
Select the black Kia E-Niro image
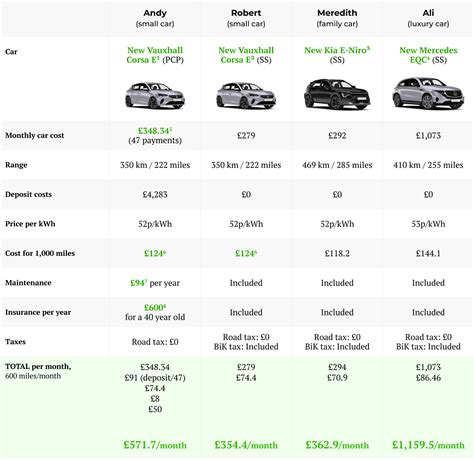click(x=337, y=94)
